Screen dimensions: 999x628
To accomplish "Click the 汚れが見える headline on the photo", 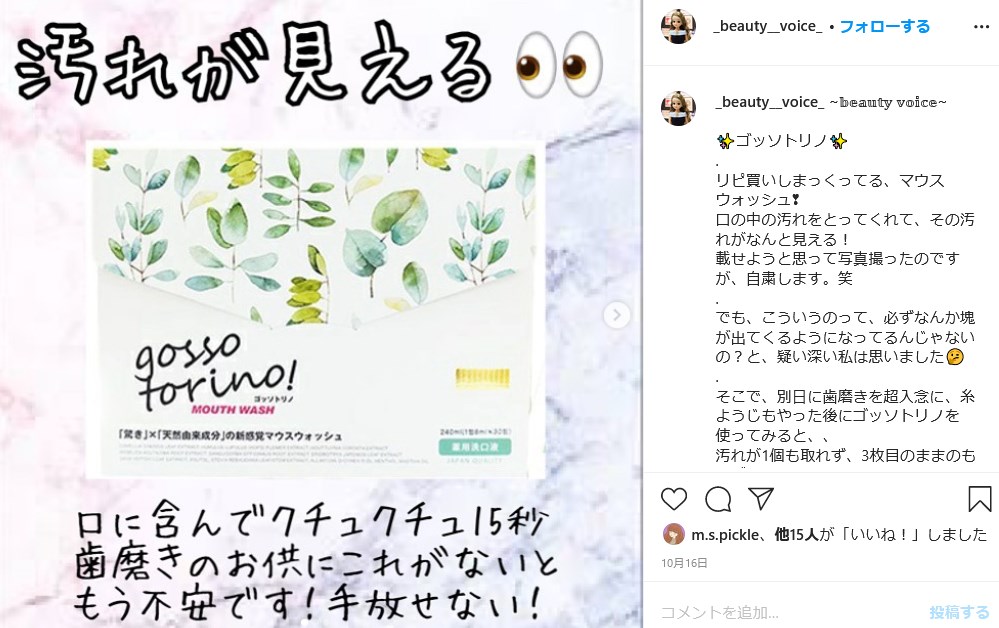I will click(253, 64).
